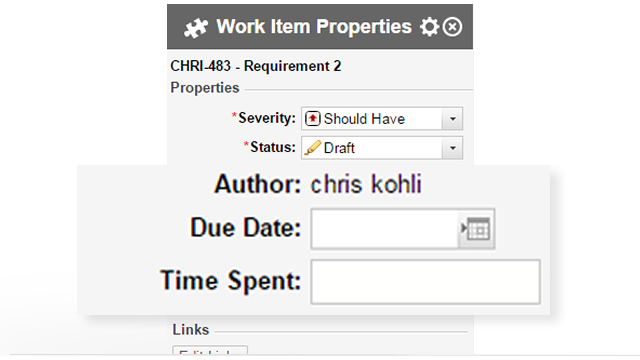The height and width of the screenshot is (360, 640).
Task: Click the partially visible Edit Links button
Action: (x=210, y=351)
